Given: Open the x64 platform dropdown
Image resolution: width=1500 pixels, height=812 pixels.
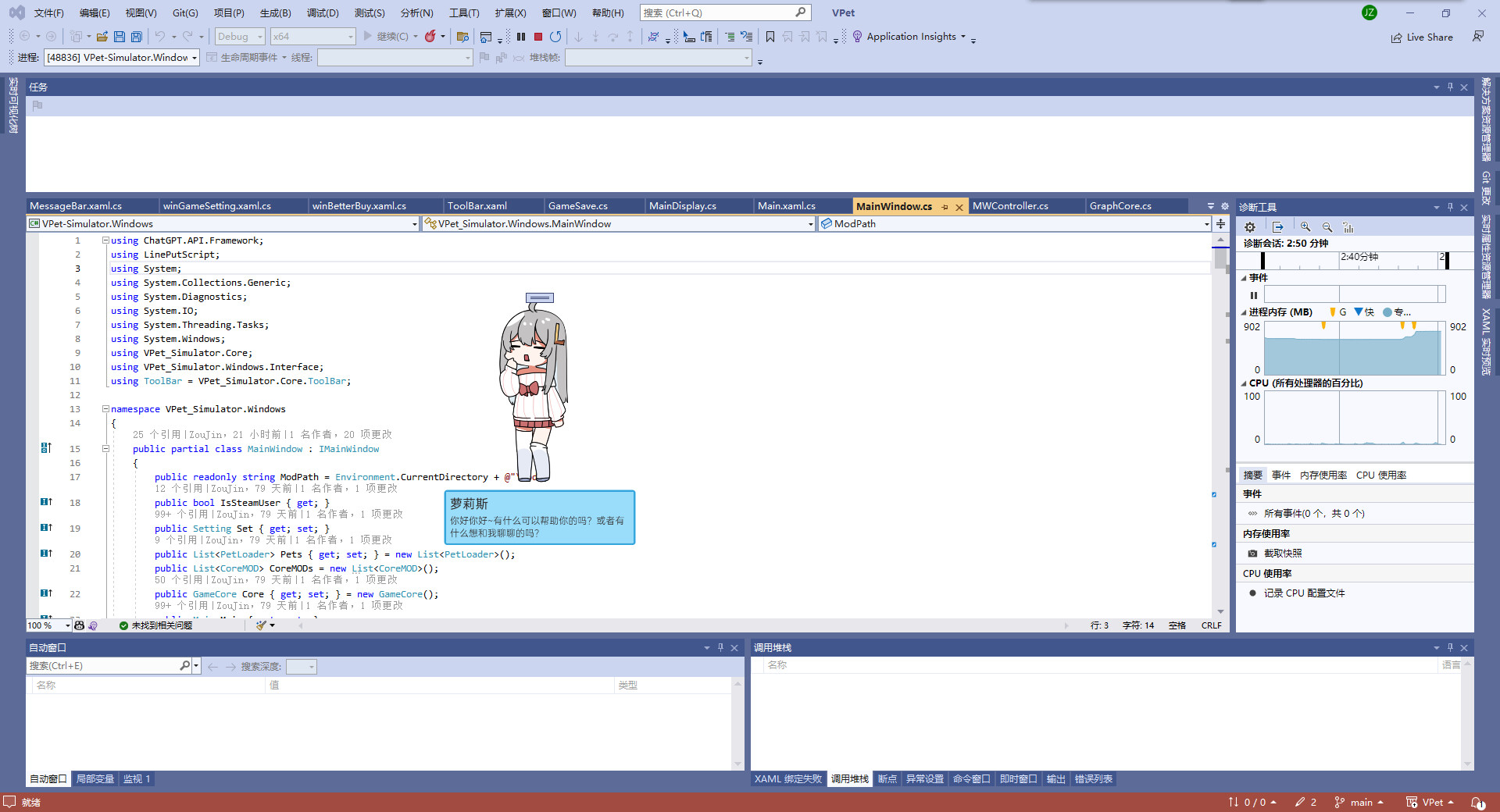Looking at the screenshot, I should pos(312,36).
